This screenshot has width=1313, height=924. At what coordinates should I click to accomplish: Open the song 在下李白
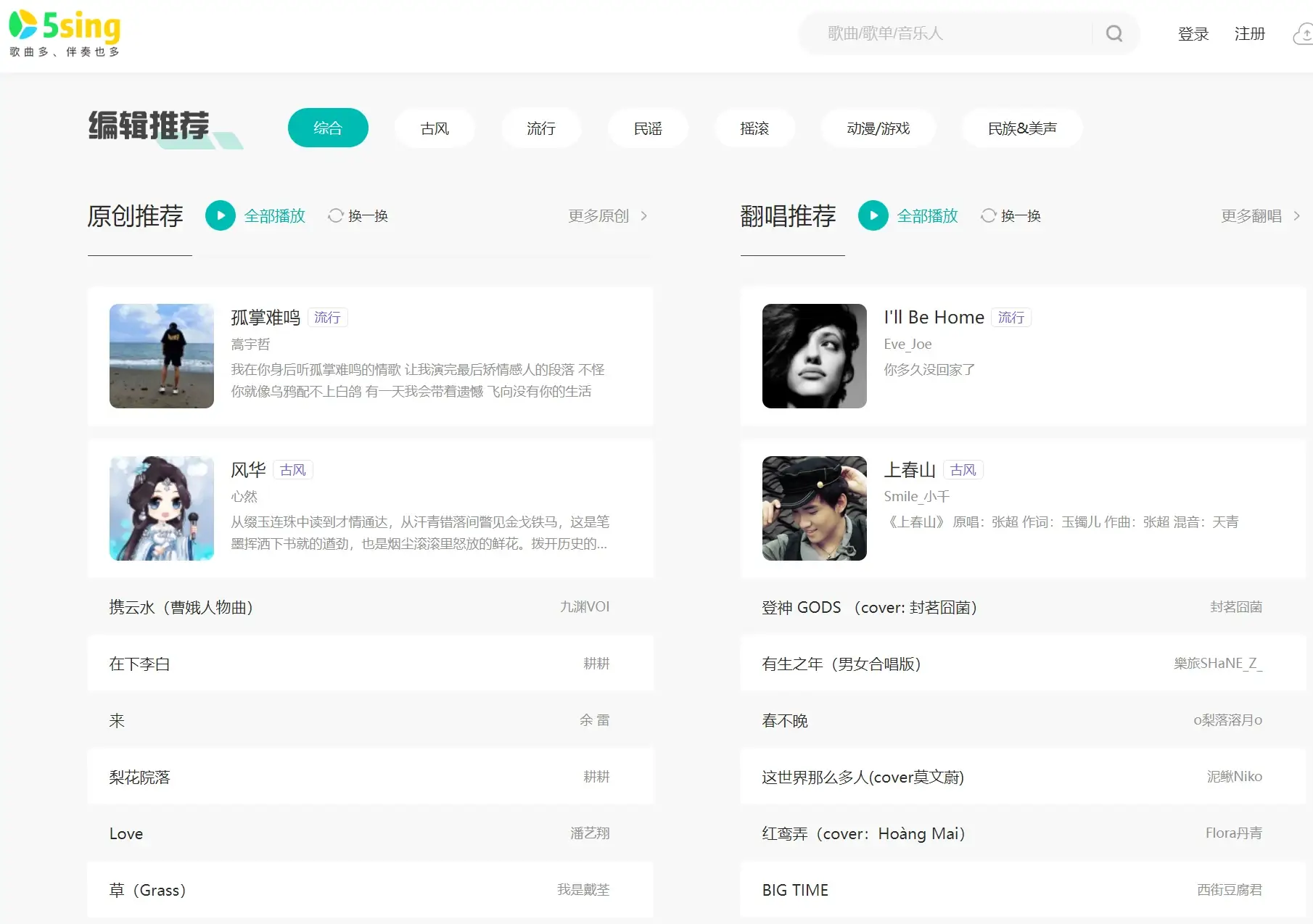pos(139,664)
